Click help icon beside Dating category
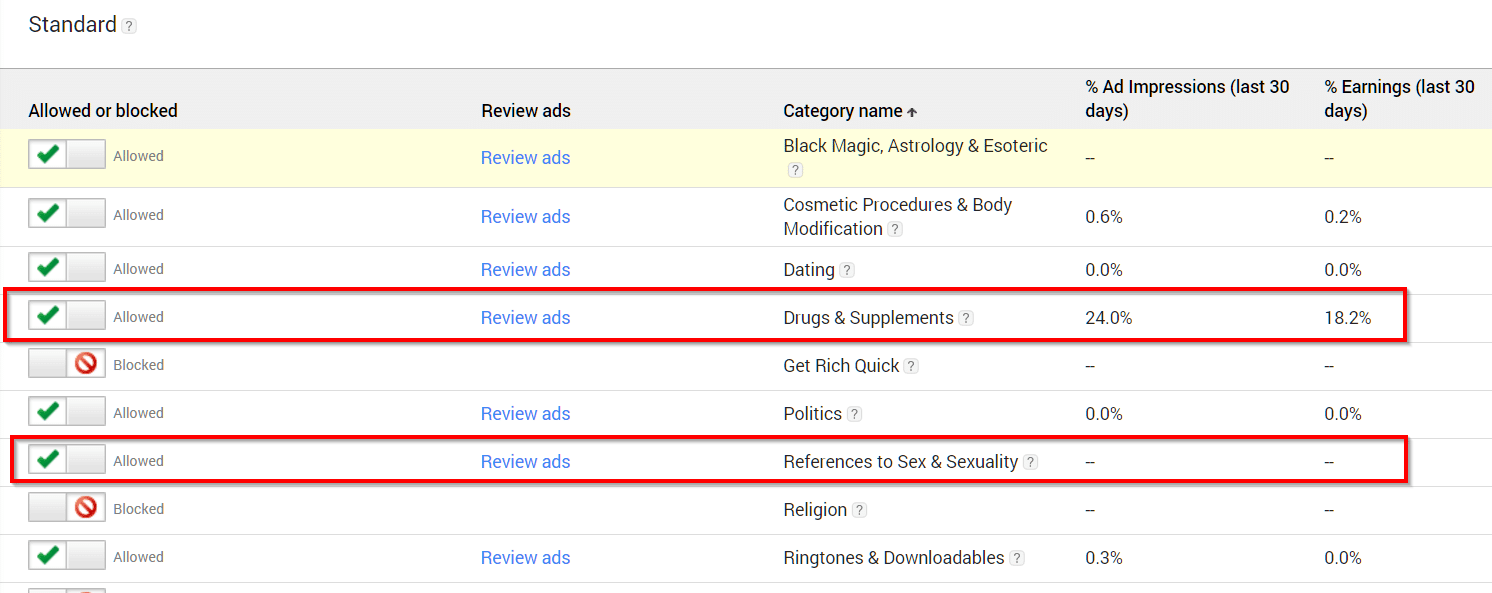The width and height of the screenshot is (1492, 593). click(847, 270)
